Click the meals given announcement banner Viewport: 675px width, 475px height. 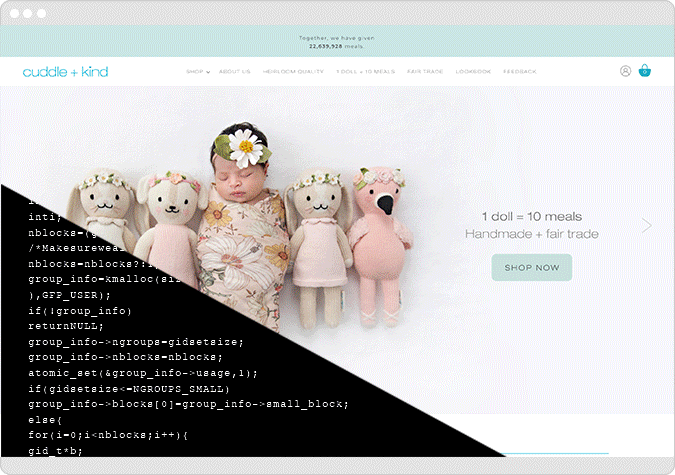click(337, 42)
